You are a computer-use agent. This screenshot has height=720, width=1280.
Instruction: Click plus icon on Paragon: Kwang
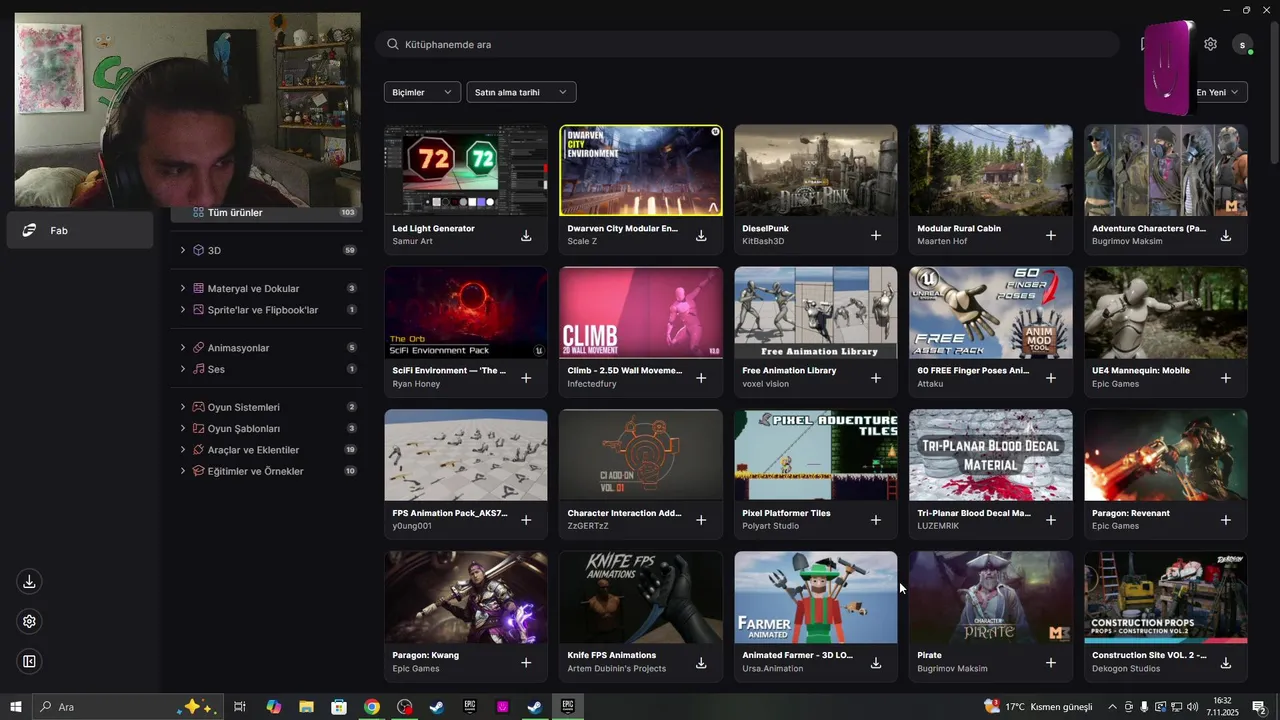(526, 662)
